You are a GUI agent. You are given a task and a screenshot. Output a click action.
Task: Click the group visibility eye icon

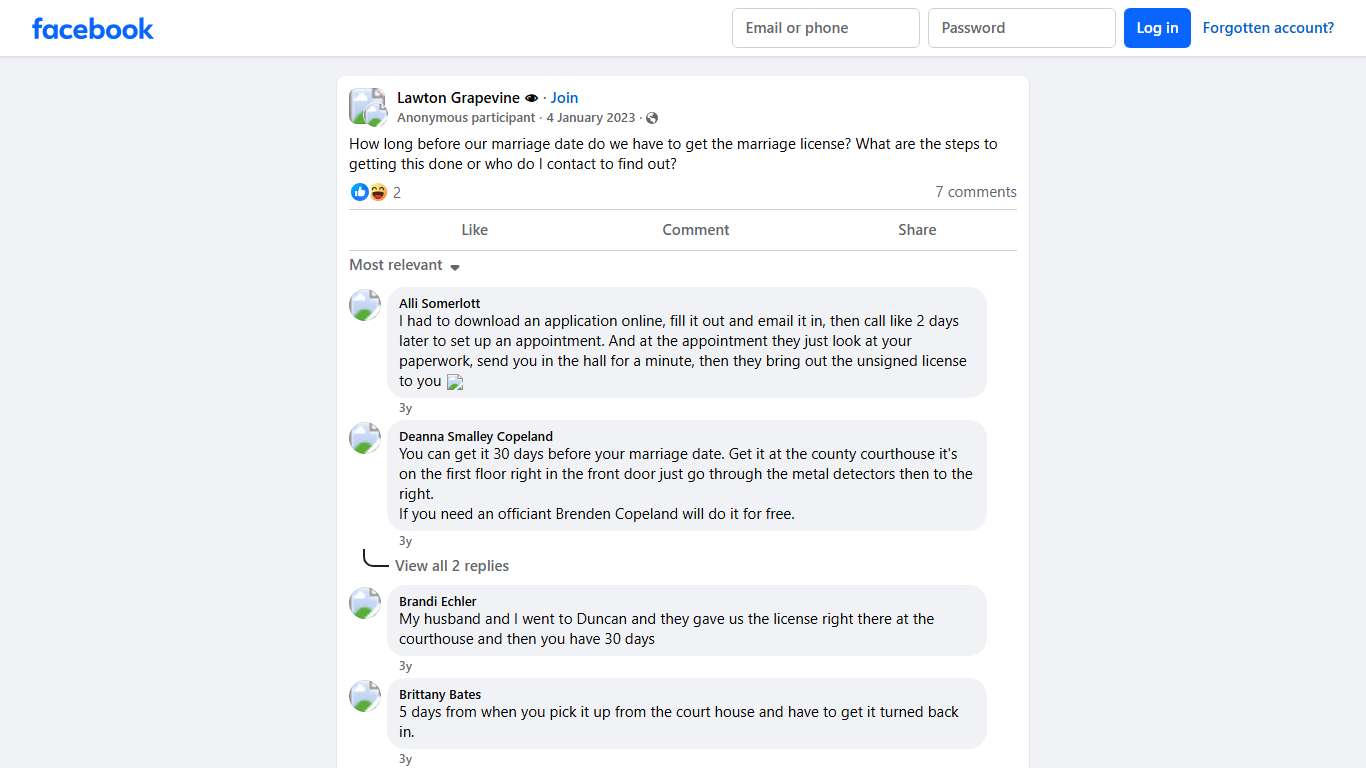[531, 98]
